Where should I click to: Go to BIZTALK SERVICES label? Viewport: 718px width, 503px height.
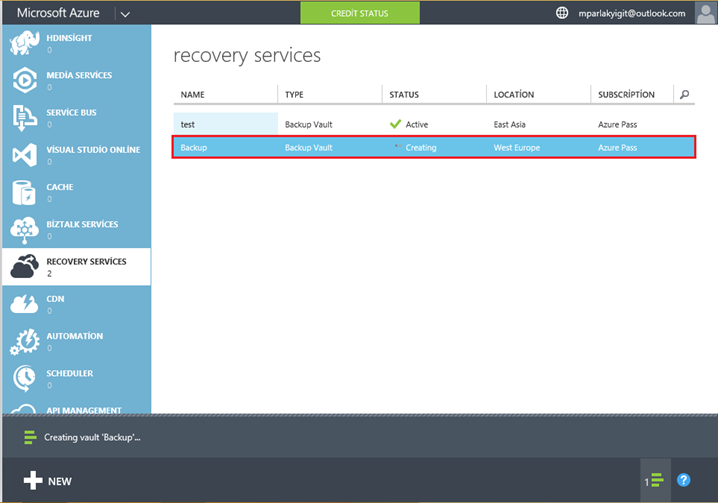coord(82,224)
